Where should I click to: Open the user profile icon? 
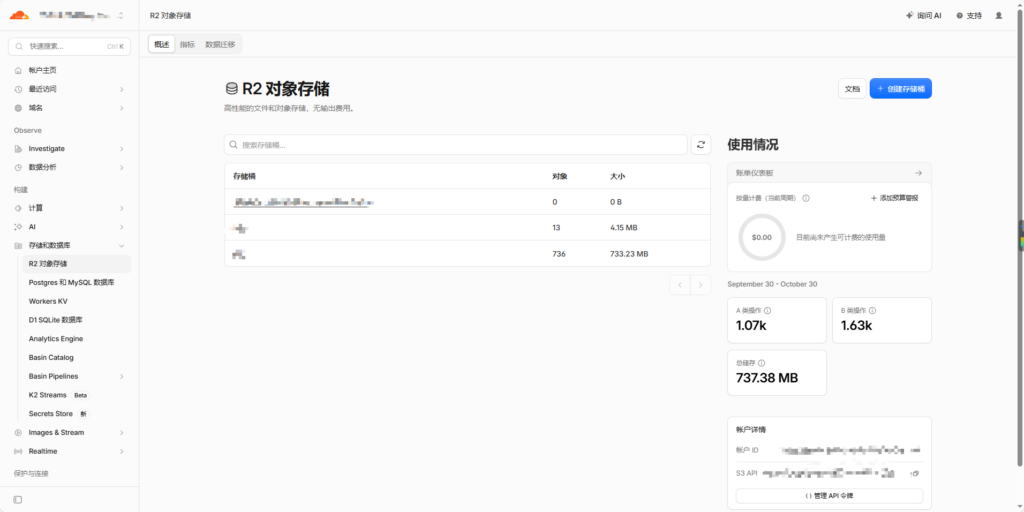point(999,16)
